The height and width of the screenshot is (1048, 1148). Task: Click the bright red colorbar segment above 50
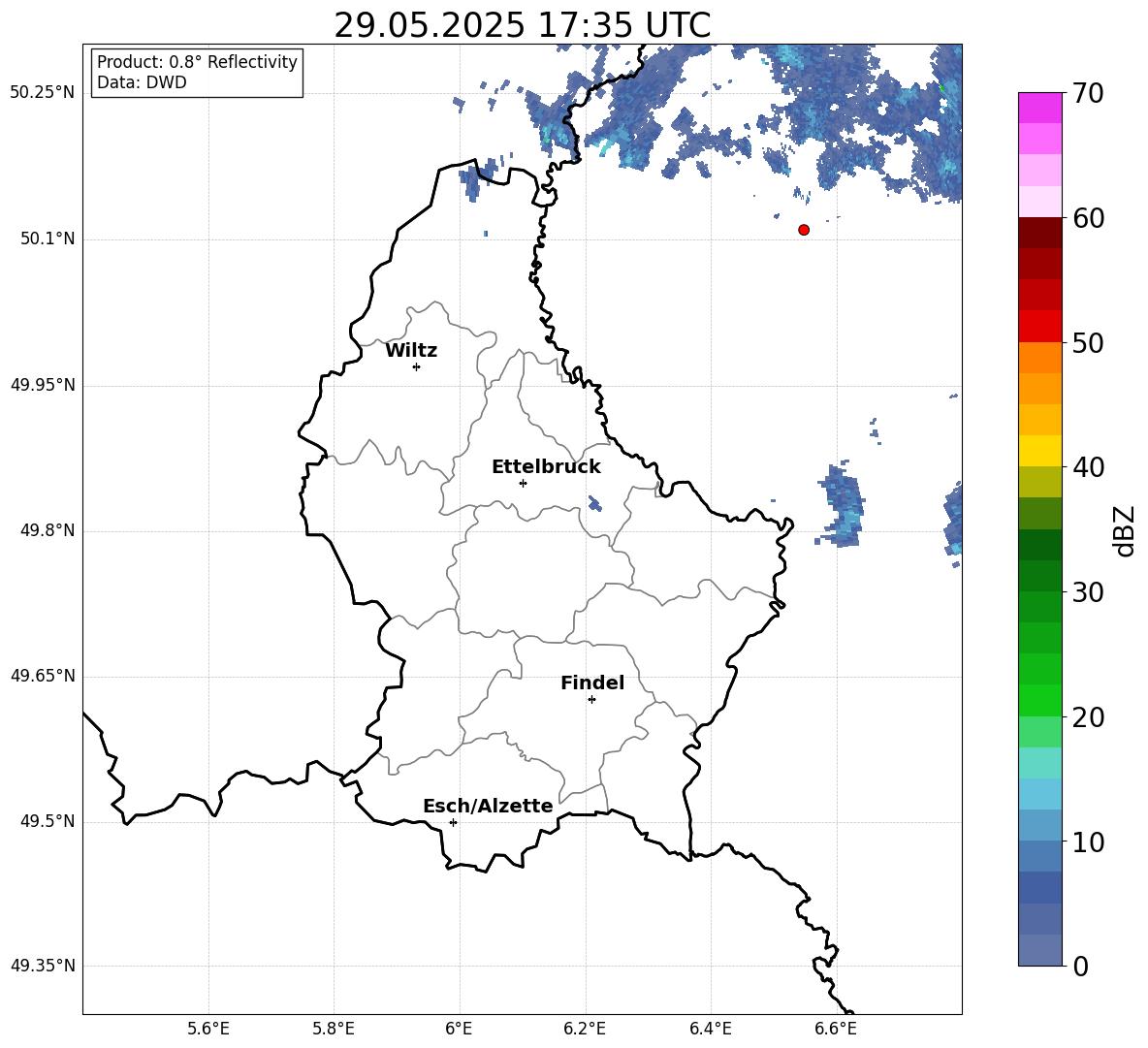coord(1039,327)
